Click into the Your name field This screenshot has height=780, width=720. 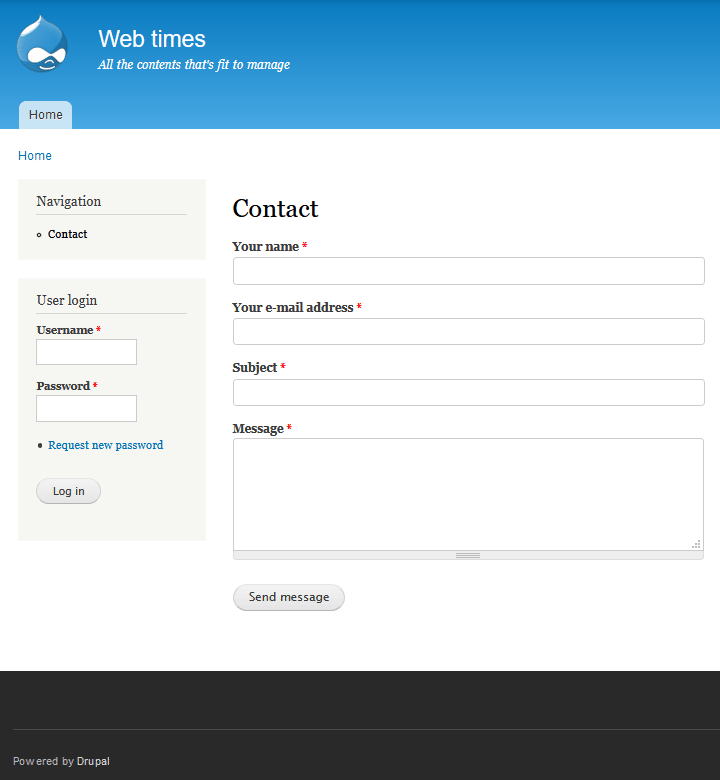click(468, 271)
